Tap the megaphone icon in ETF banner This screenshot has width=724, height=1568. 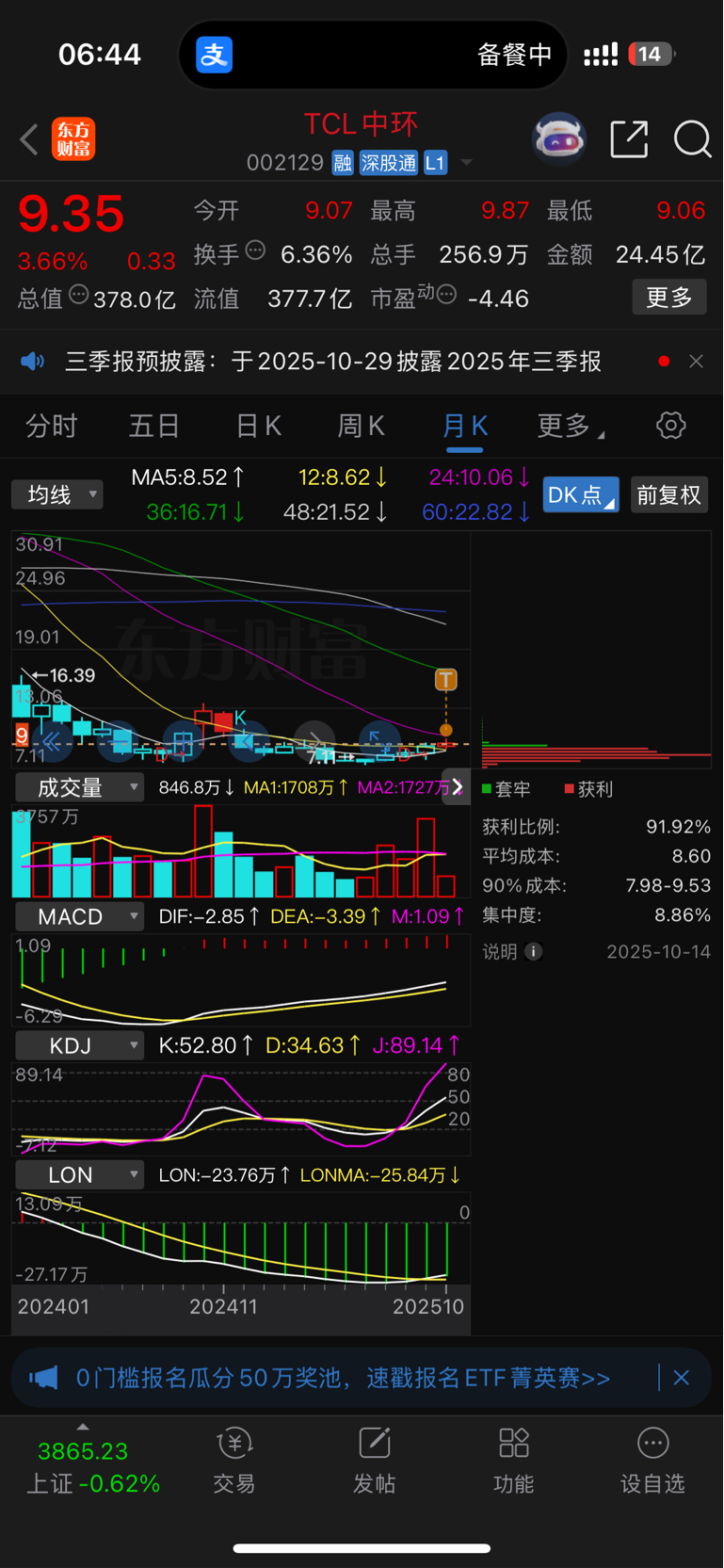pyautogui.click(x=43, y=1378)
